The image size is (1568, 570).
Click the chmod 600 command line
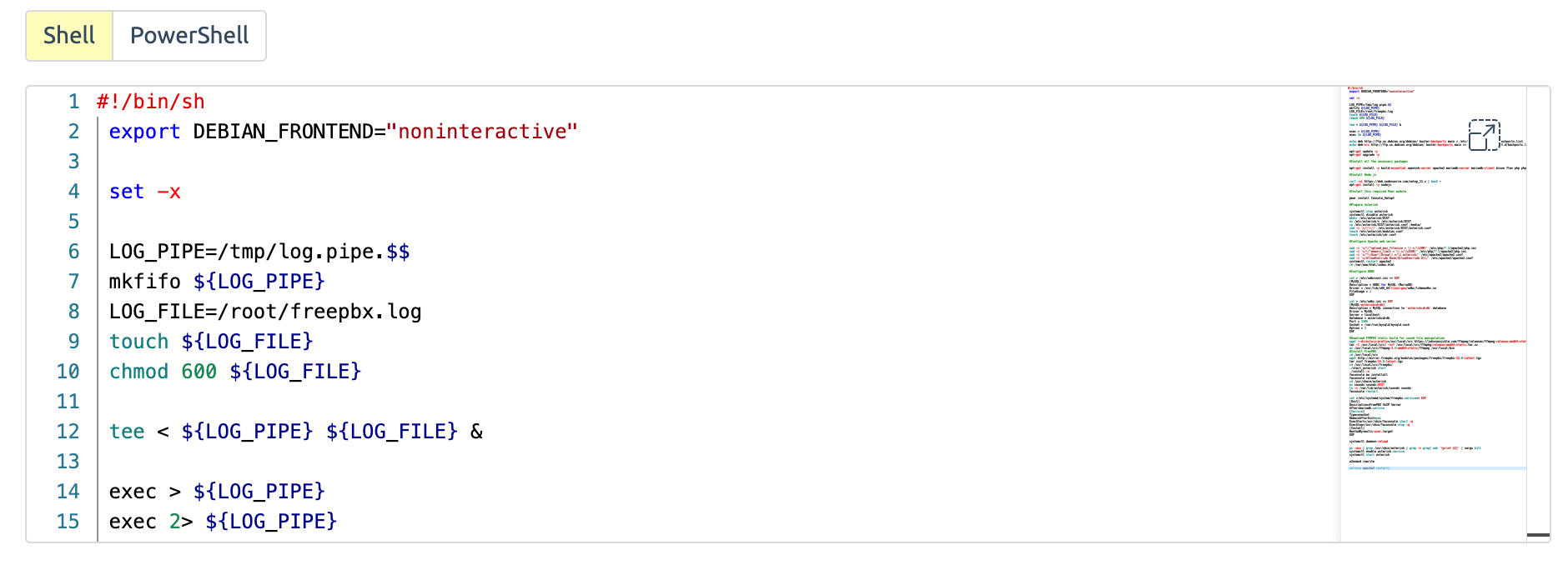tap(235, 372)
